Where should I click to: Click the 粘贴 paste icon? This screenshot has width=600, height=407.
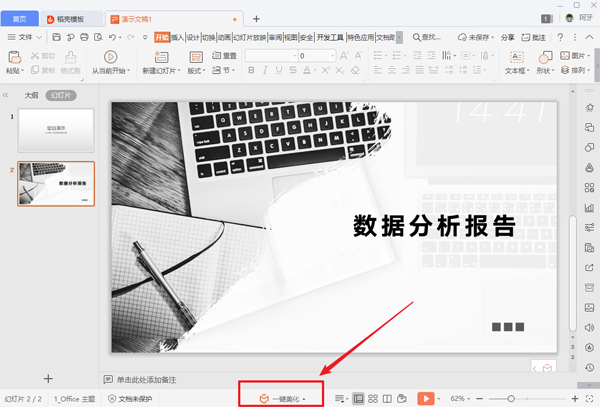13,56
